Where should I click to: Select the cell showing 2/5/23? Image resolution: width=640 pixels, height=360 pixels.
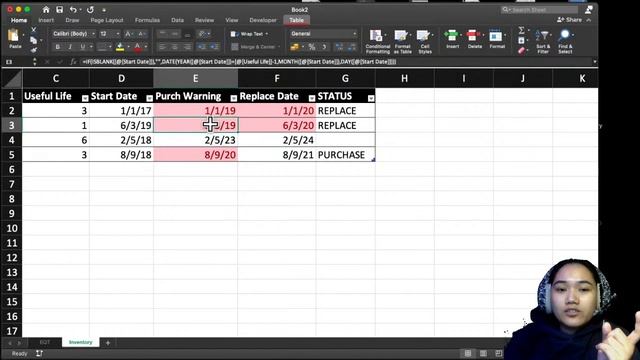pos(196,140)
